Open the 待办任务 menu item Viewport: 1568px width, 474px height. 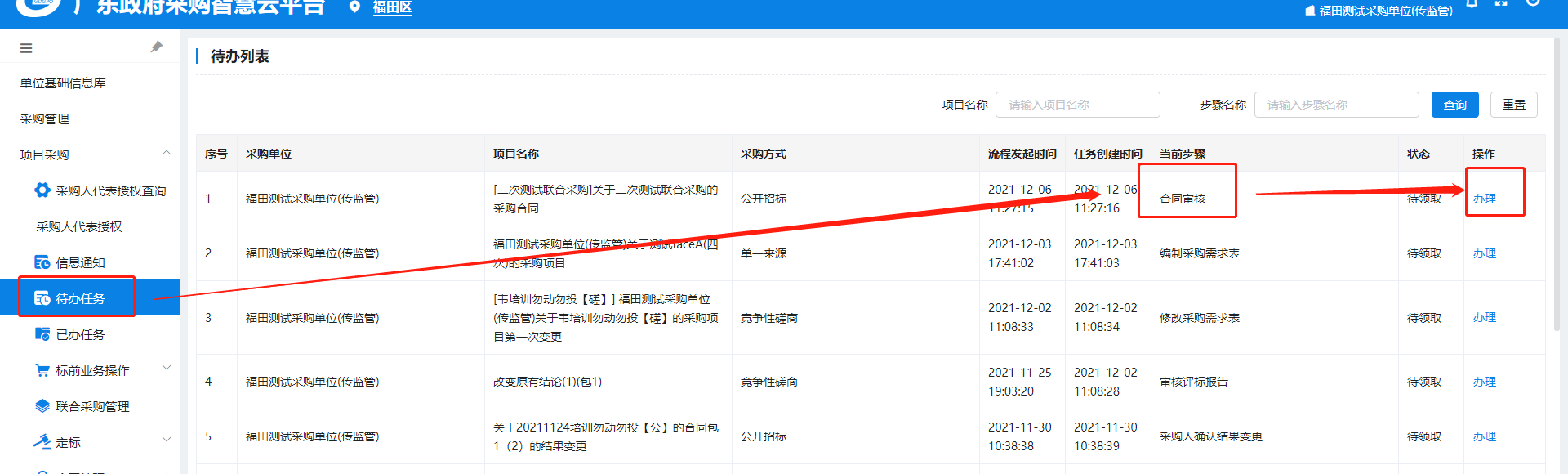coord(80,298)
